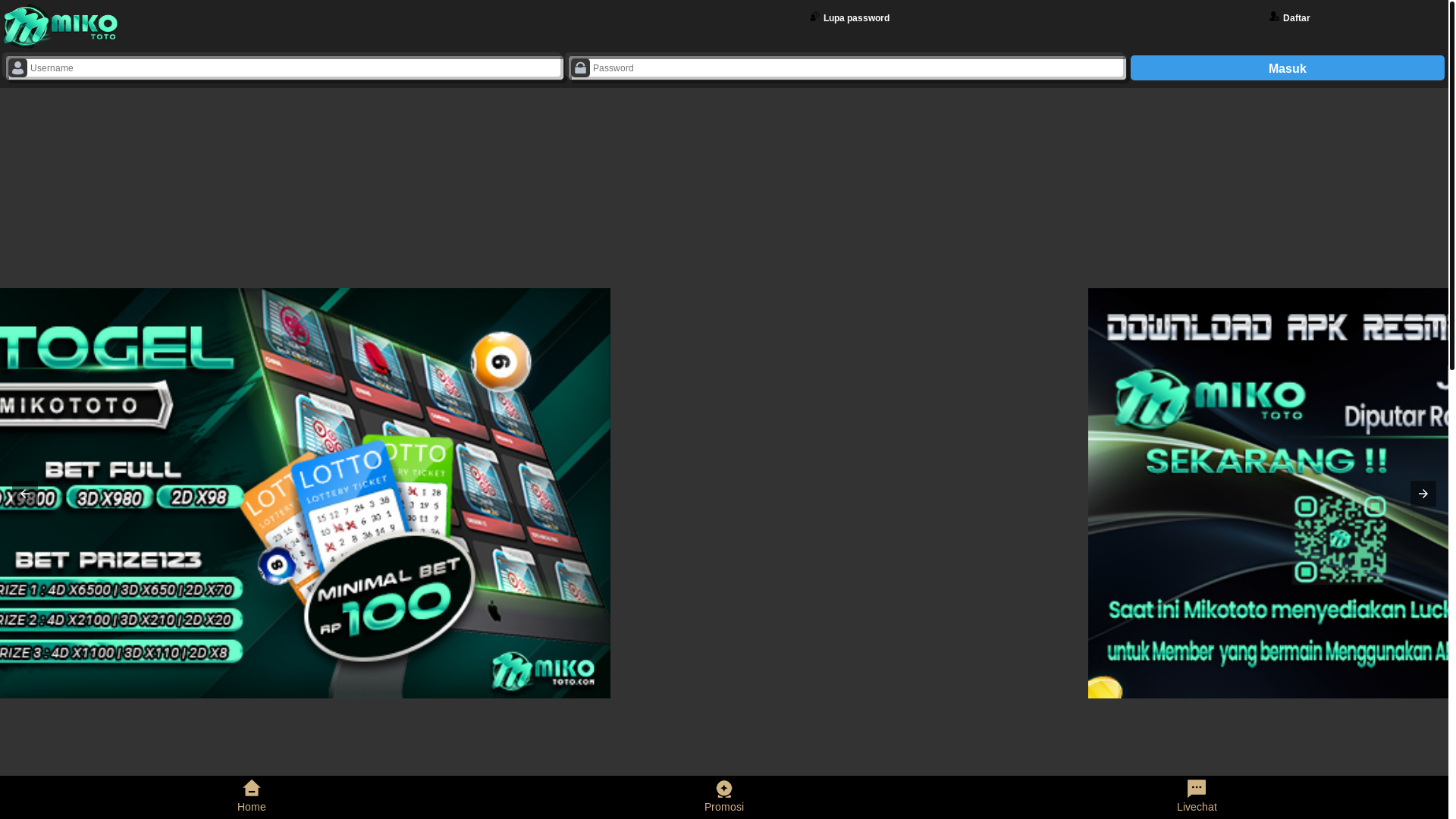The width and height of the screenshot is (1456, 819).
Task: Click the user icon beside Username
Action: click(x=17, y=68)
